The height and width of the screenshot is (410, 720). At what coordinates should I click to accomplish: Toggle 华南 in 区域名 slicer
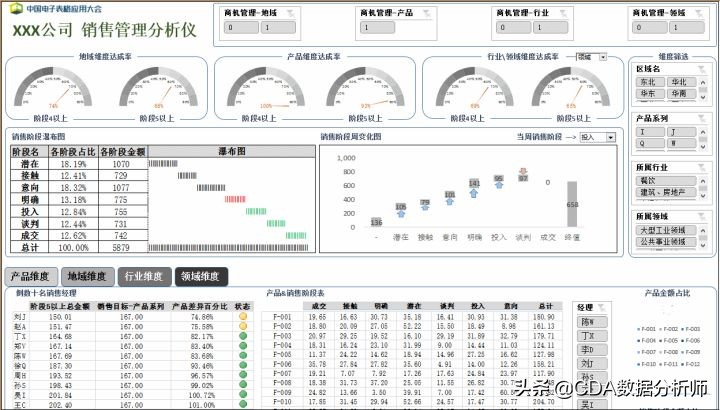(681, 94)
